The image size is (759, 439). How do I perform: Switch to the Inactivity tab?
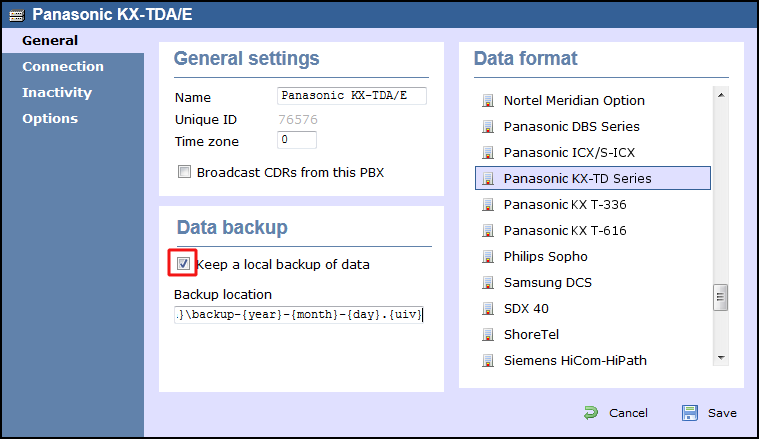tap(57, 92)
